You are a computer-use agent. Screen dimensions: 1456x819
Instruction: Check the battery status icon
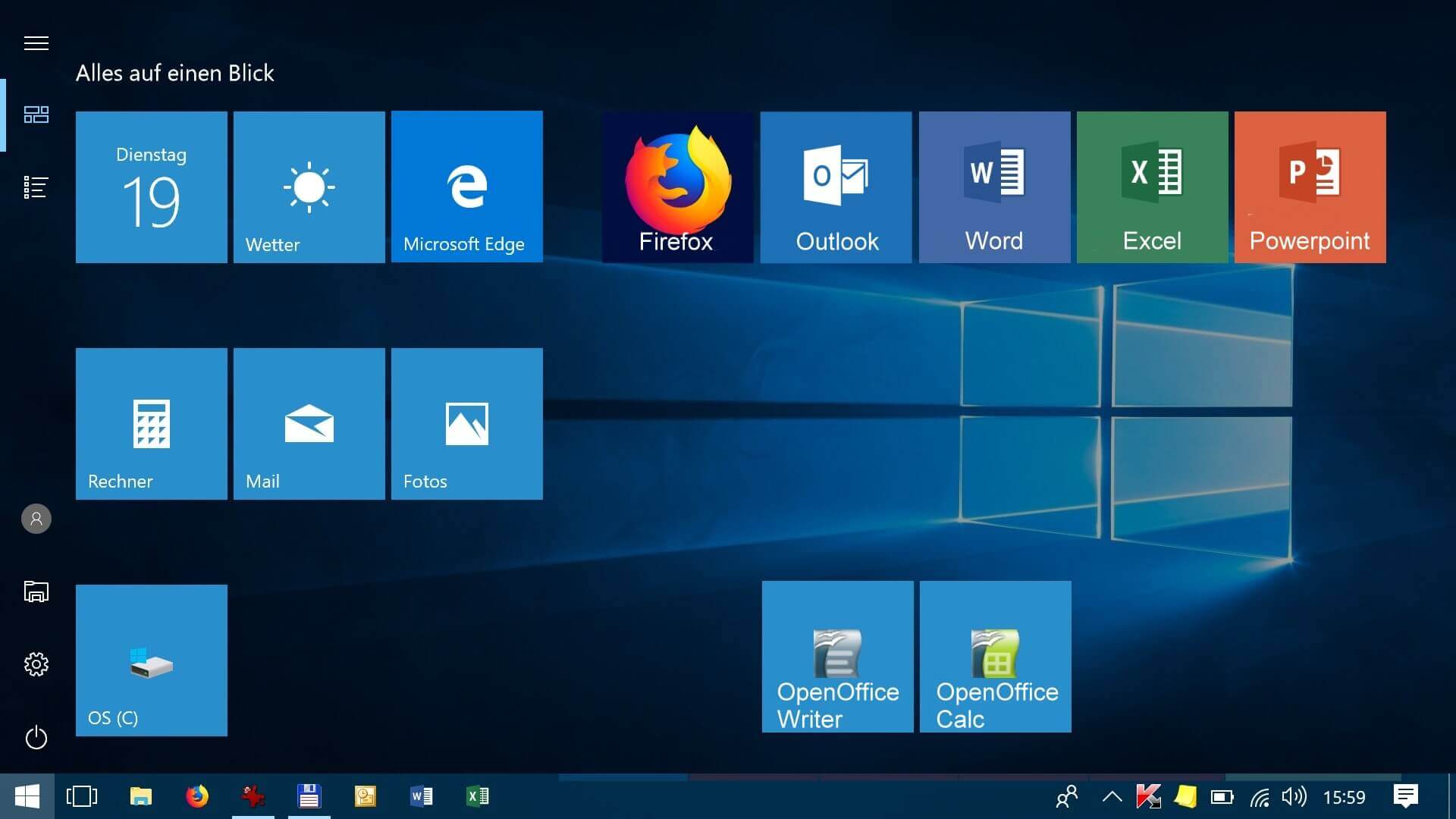pos(1222,796)
